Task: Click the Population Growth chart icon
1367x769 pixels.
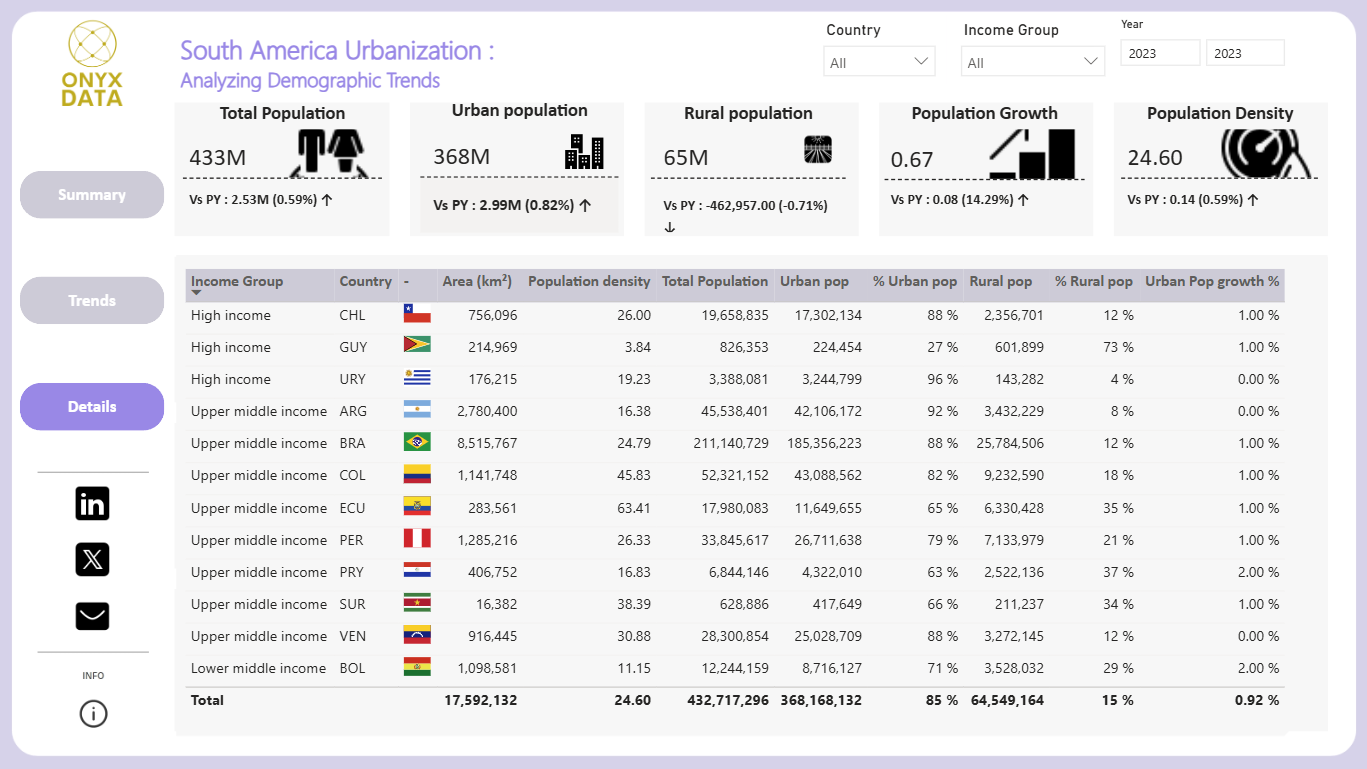Action: pos(1033,153)
